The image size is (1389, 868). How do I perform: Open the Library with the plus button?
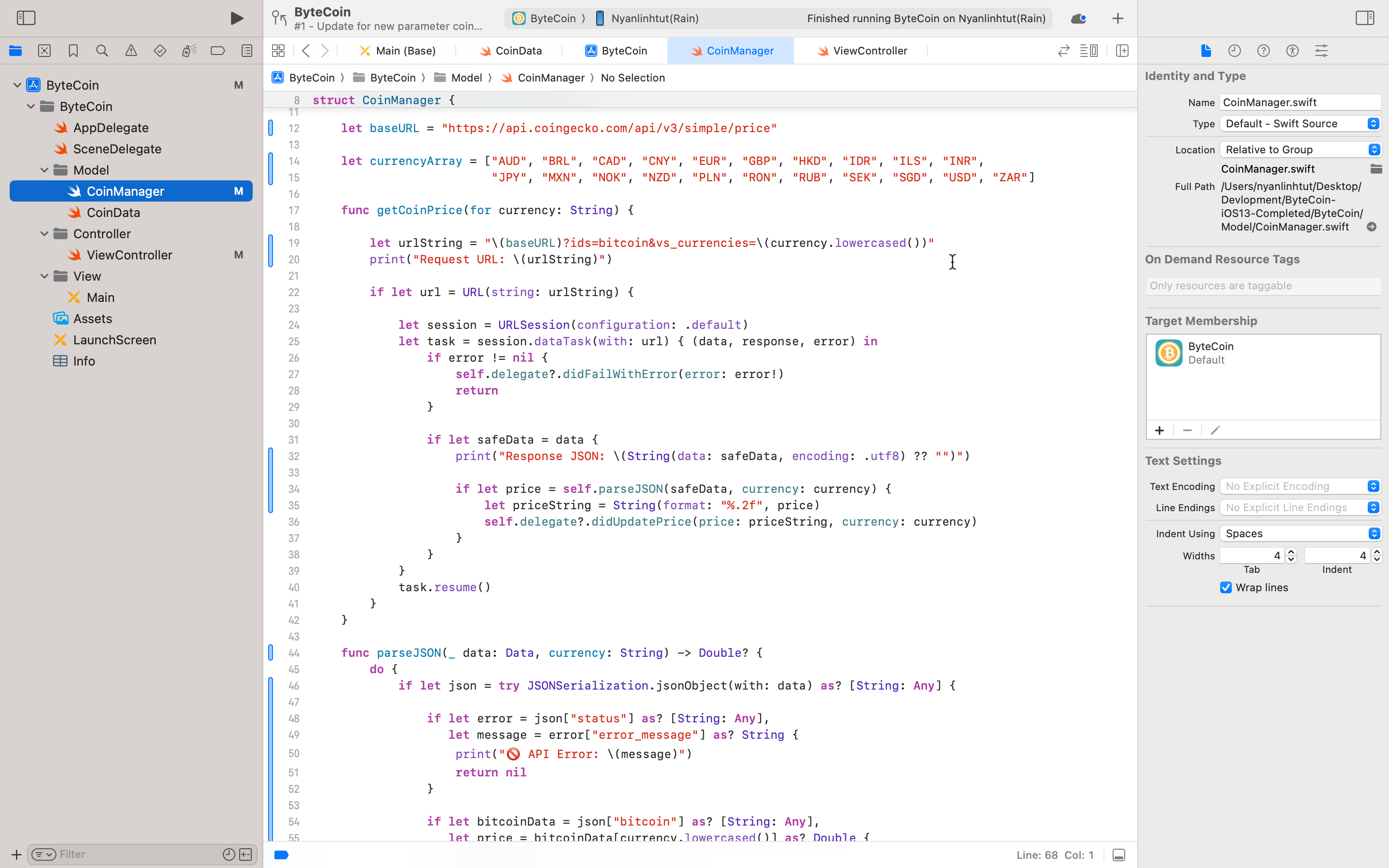1117,18
